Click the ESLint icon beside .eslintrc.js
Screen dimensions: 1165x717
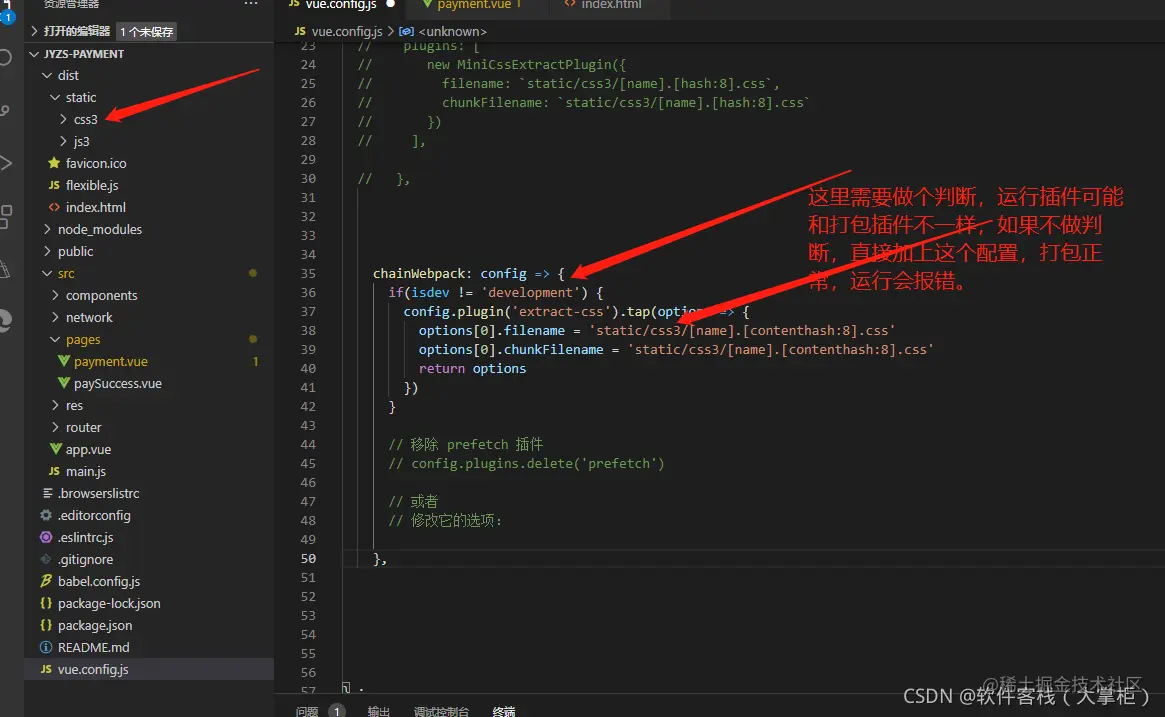click(46, 537)
